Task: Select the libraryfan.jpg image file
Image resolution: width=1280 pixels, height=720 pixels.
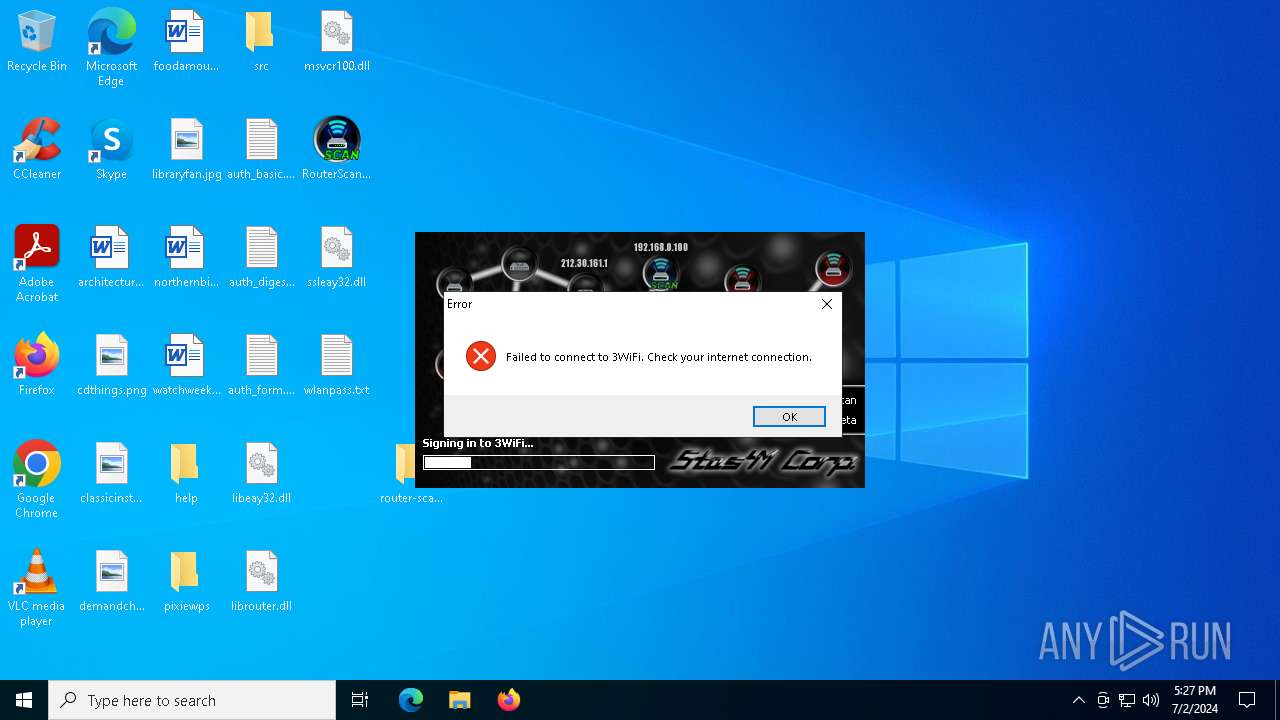Action: click(x=186, y=149)
